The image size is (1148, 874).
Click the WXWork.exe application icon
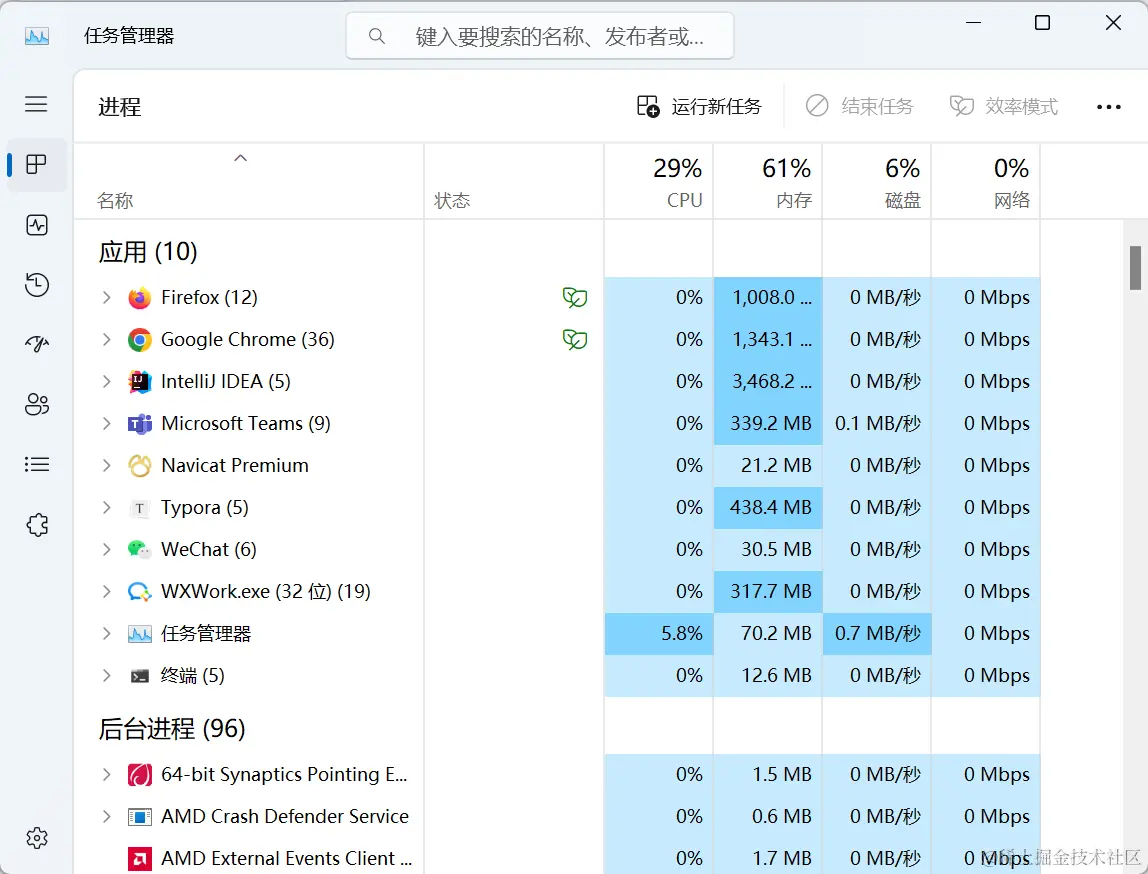point(139,591)
